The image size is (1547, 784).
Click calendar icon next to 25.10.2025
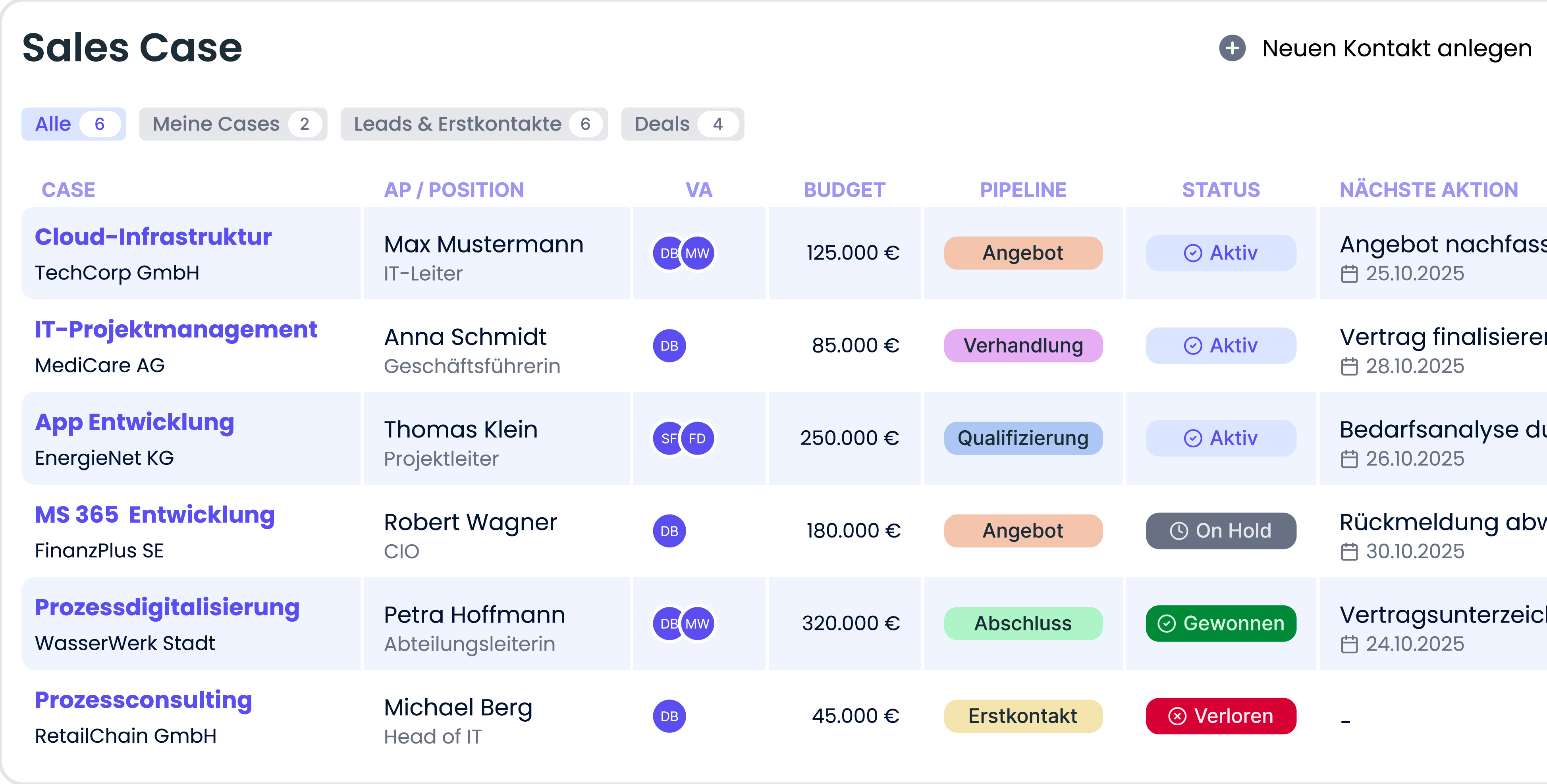point(1349,274)
